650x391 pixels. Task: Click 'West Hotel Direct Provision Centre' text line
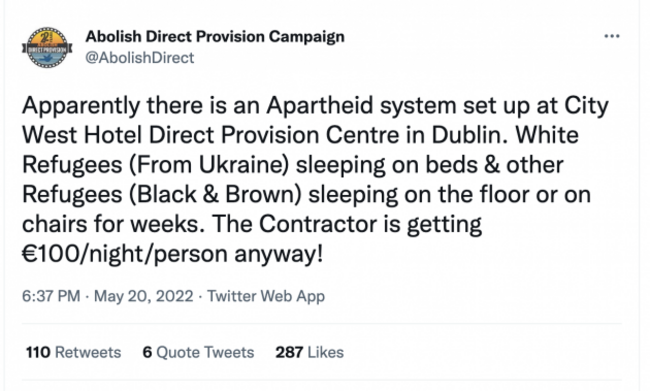pos(300,135)
